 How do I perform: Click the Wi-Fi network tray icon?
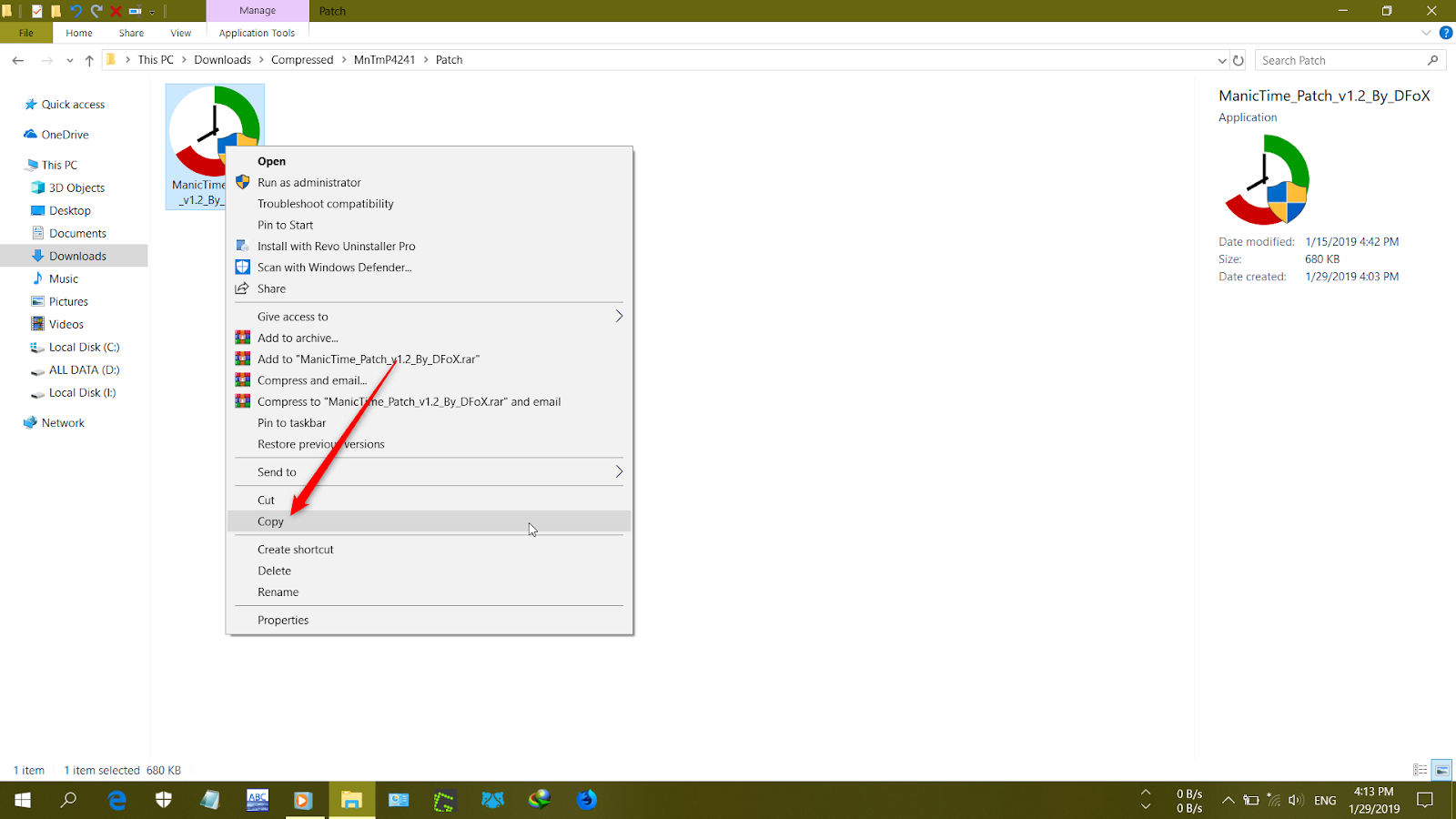1274,801
